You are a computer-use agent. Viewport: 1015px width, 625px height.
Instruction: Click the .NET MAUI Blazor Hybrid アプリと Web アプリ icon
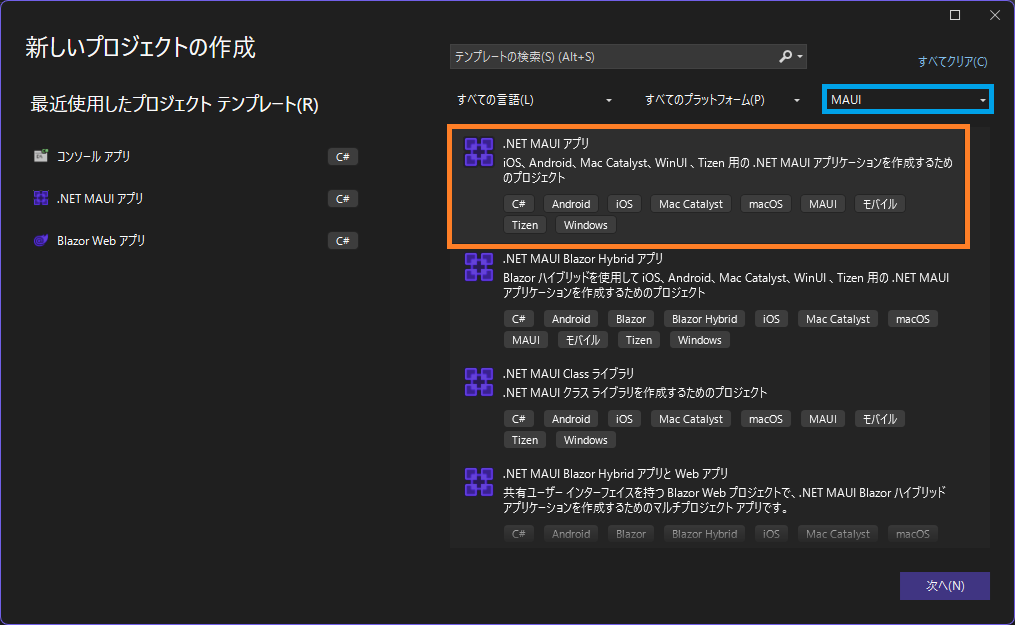pyautogui.click(x=478, y=481)
